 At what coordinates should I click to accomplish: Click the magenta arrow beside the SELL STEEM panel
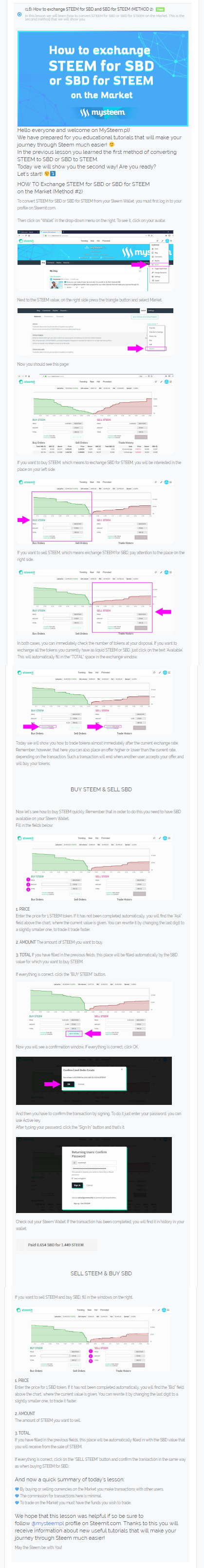click(163, 611)
